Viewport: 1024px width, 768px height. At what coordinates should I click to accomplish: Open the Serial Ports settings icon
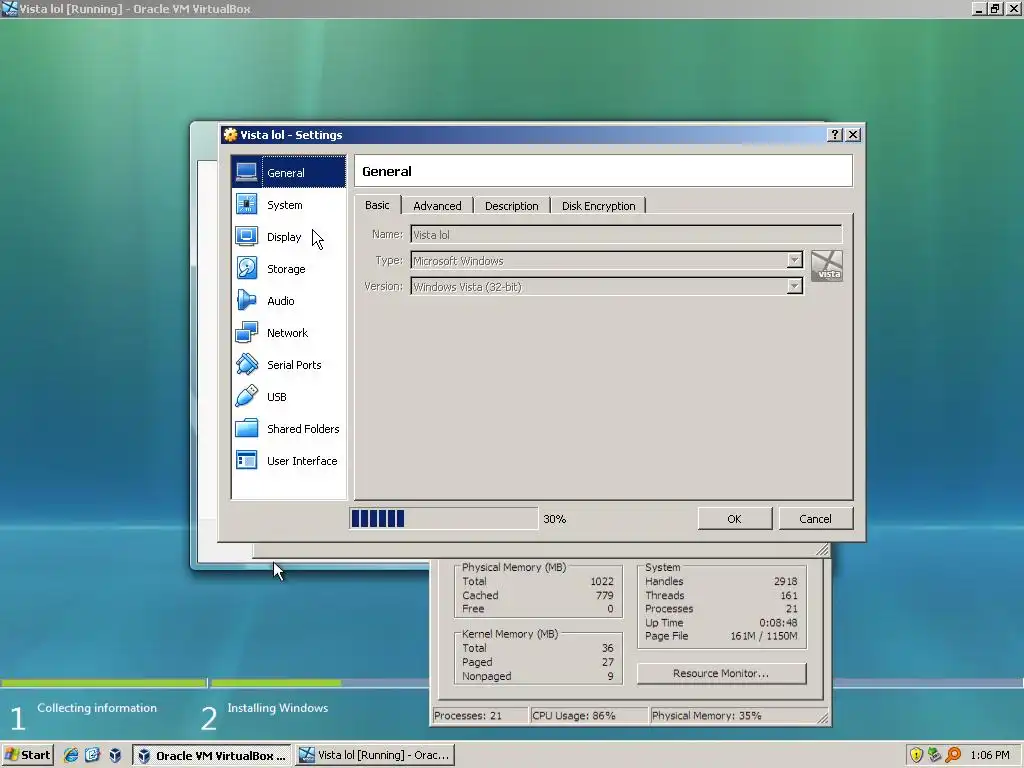(247, 364)
